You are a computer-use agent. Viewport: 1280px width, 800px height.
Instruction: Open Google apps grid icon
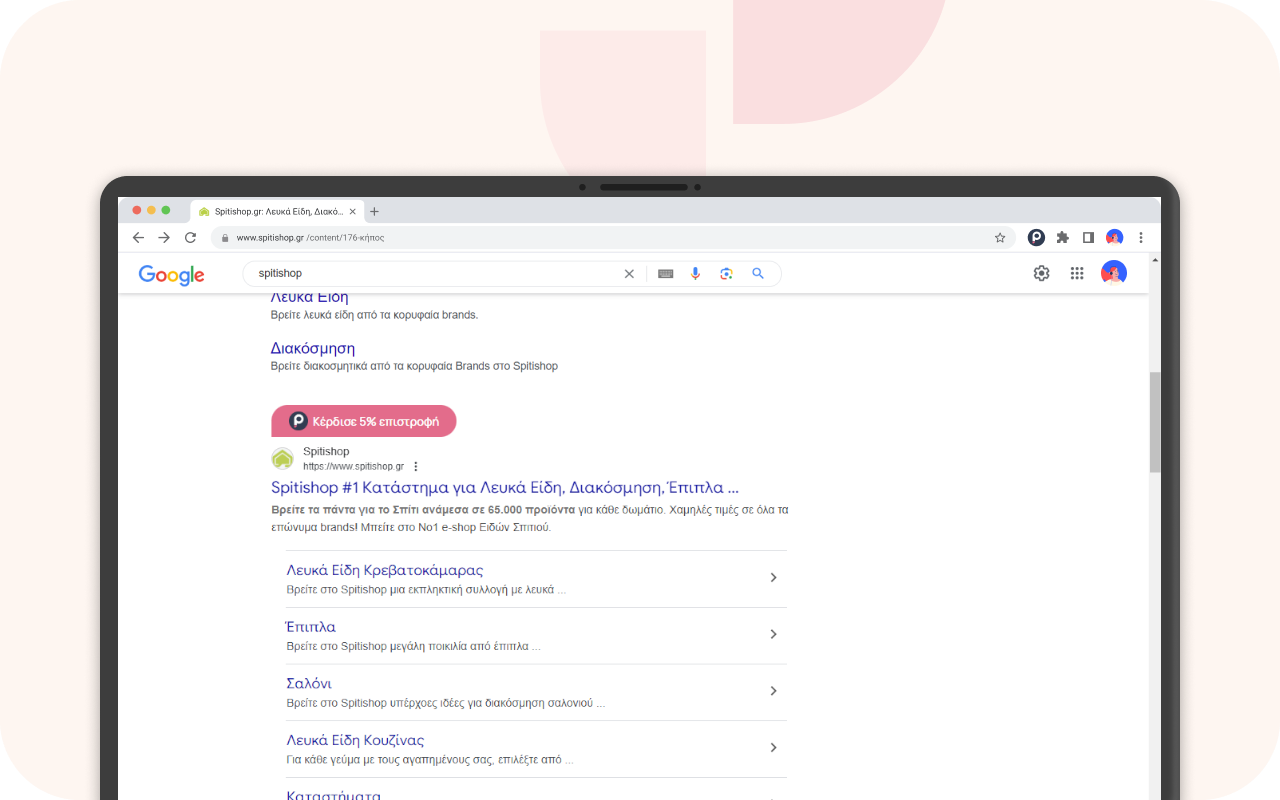[1077, 273]
